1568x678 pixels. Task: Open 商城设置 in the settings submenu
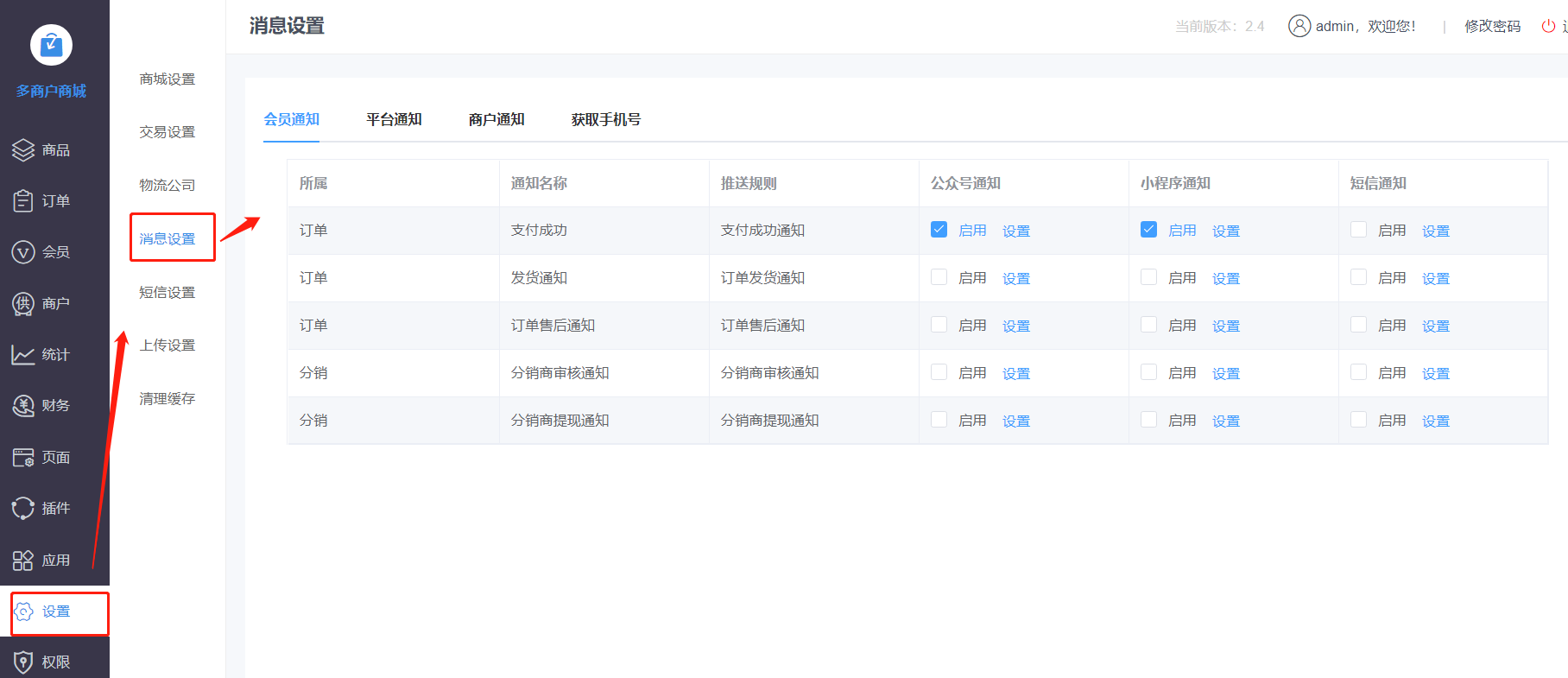click(168, 79)
